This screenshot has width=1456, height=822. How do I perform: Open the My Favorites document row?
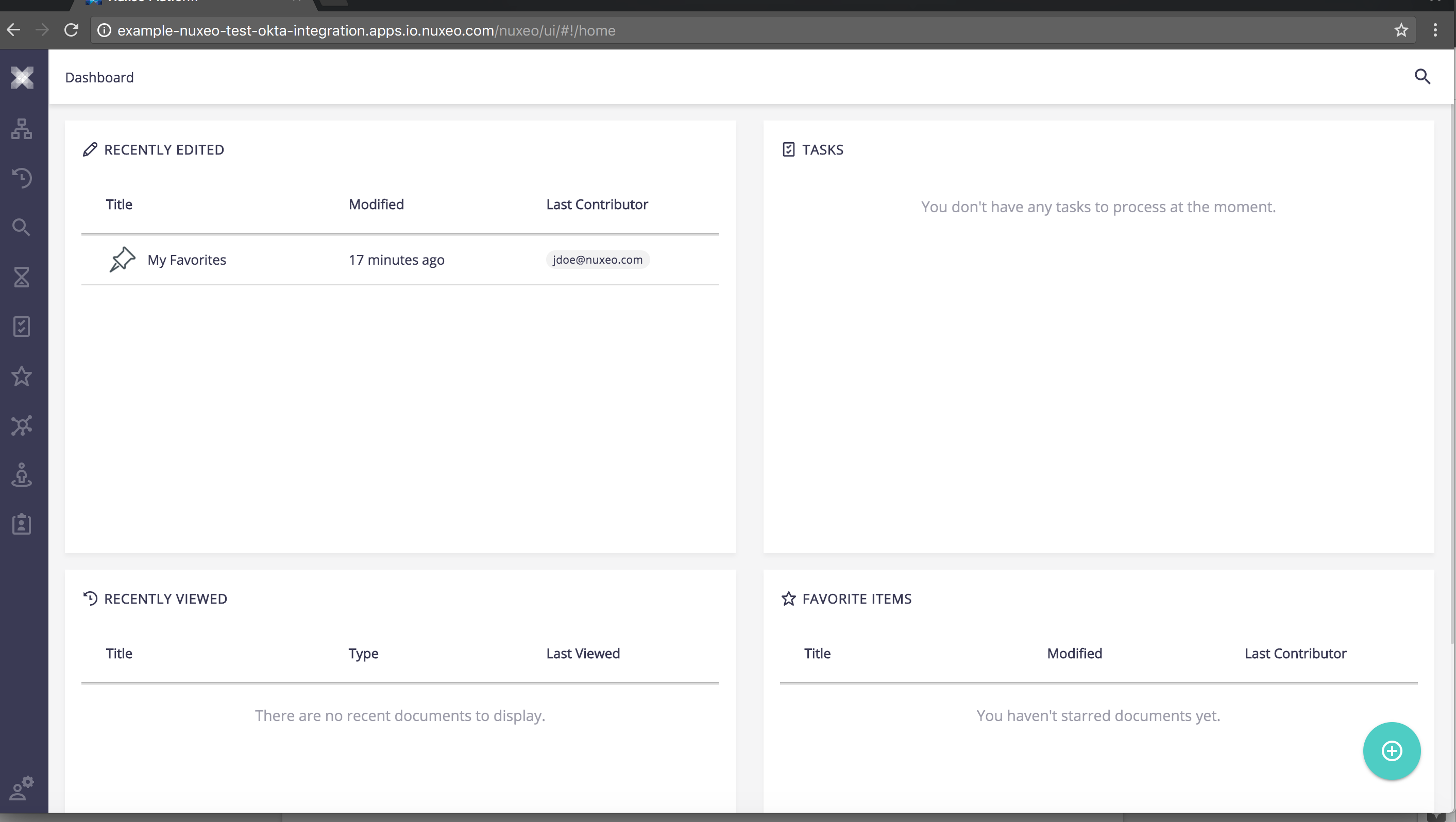[x=400, y=260]
